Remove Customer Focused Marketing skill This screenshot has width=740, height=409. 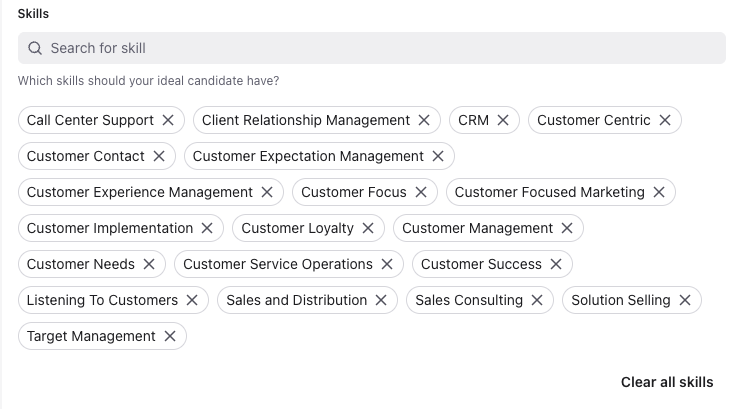(659, 192)
